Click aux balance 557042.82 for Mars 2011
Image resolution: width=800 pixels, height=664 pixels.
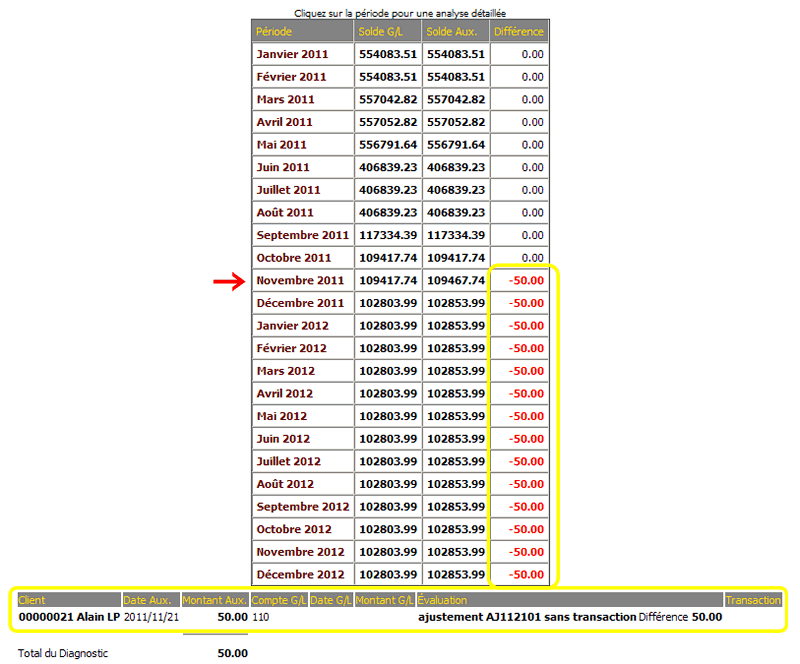[x=456, y=99]
